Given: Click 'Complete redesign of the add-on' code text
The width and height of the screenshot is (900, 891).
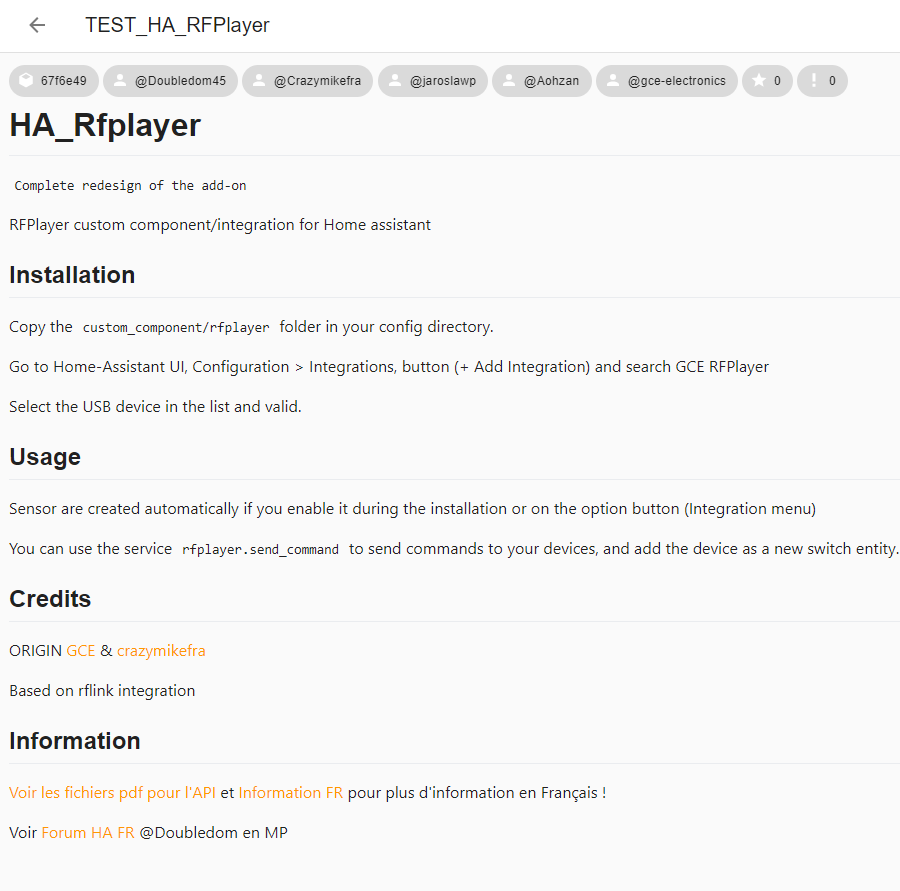Looking at the screenshot, I should (x=130, y=185).
